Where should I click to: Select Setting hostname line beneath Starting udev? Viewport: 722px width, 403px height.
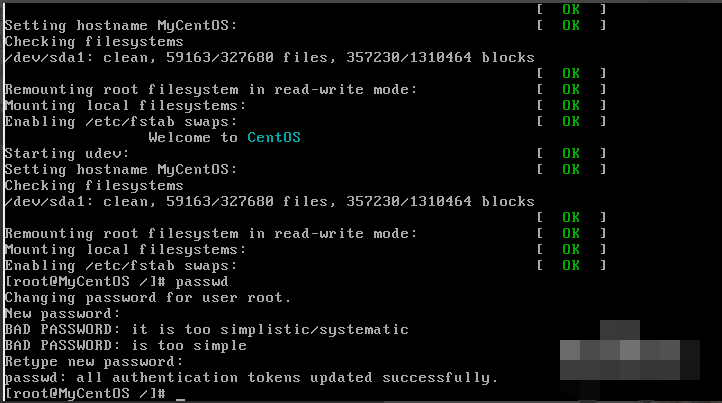(x=121, y=169)
